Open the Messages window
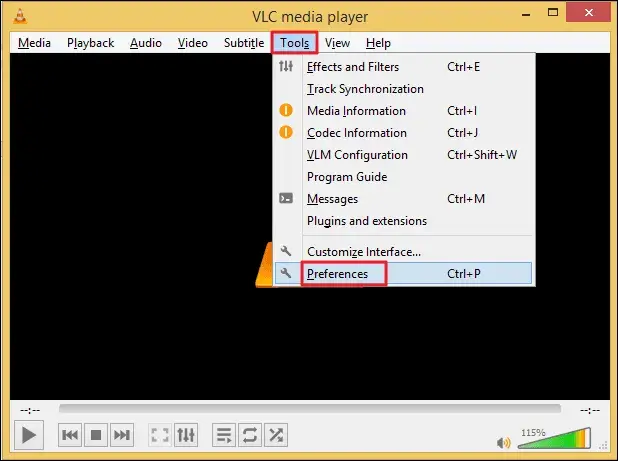This screenshot has width=618, height=461. [403, 199]
